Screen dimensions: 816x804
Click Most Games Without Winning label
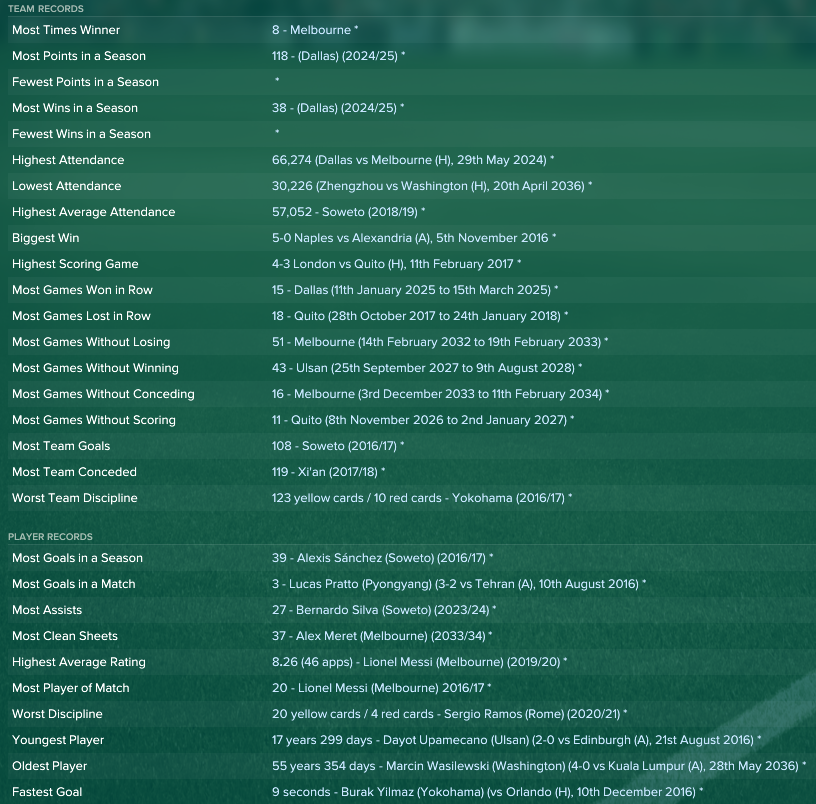coord(95,368)
